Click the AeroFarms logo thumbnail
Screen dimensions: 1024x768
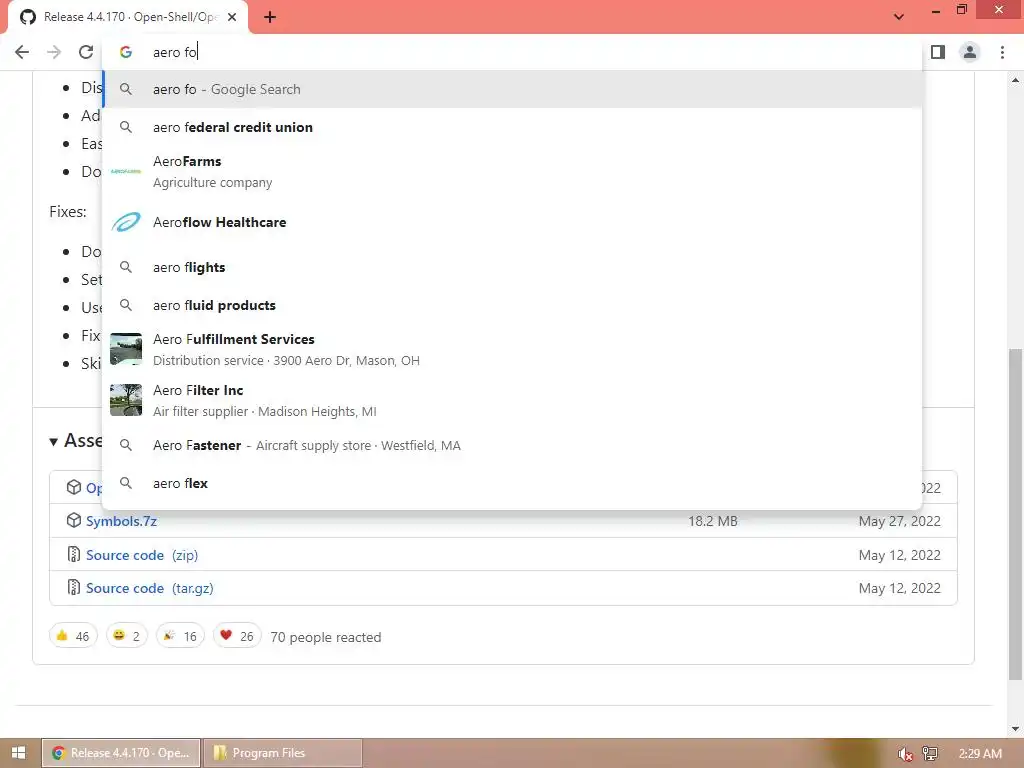tap(126, 171)
